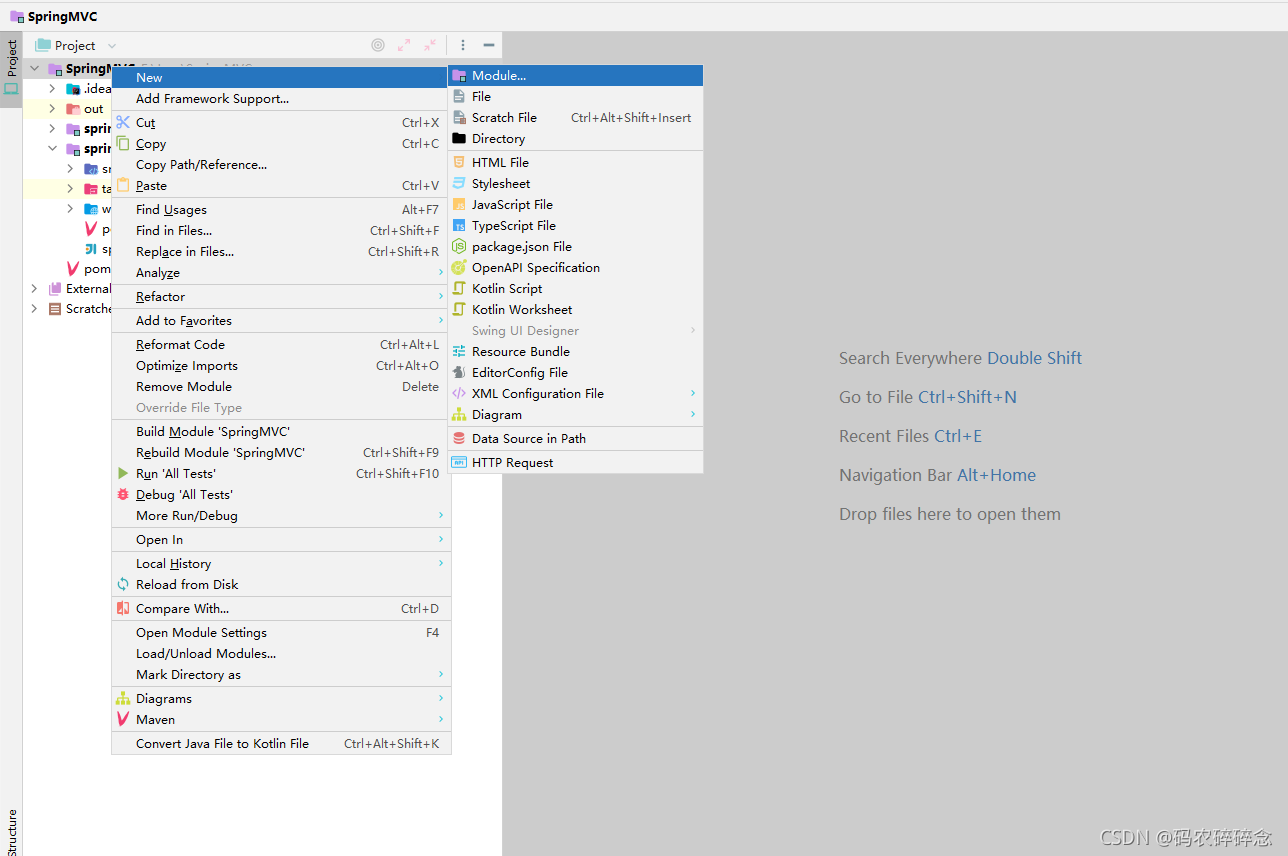Choose Optimize Imports
Viewport: 1288px width, 856px height.
(281, 365)
